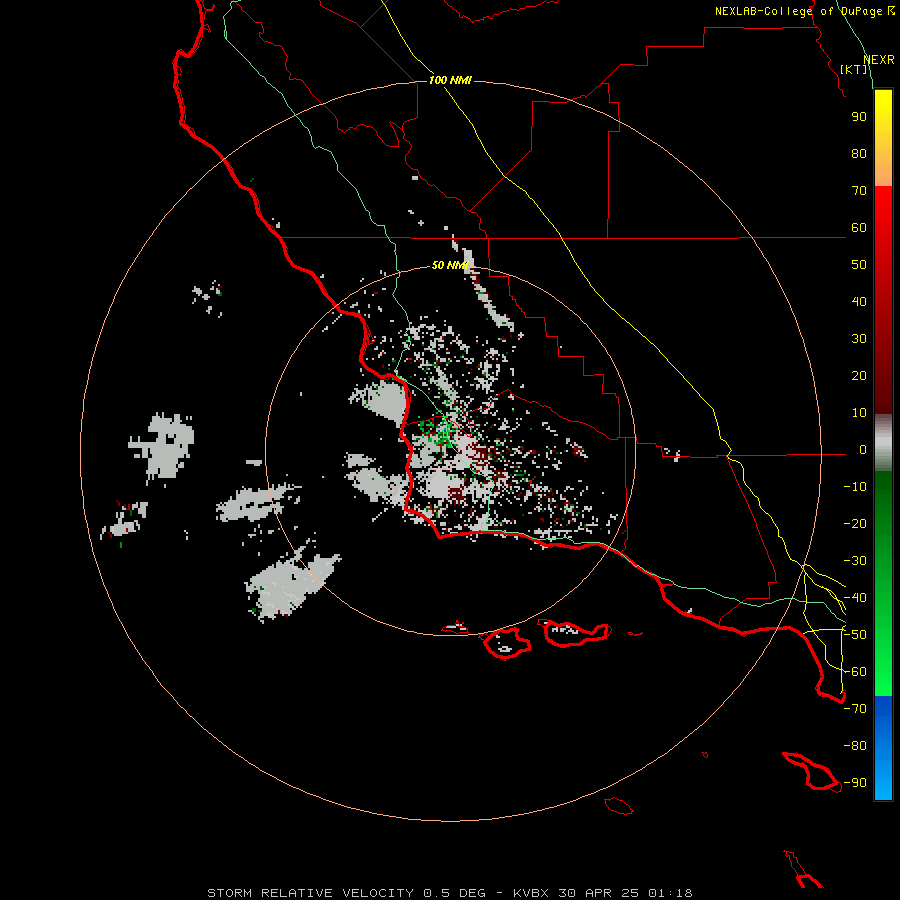The image size is (900, 900).
Task: Click the -70 value on the velocity scale
Action: 855,709
